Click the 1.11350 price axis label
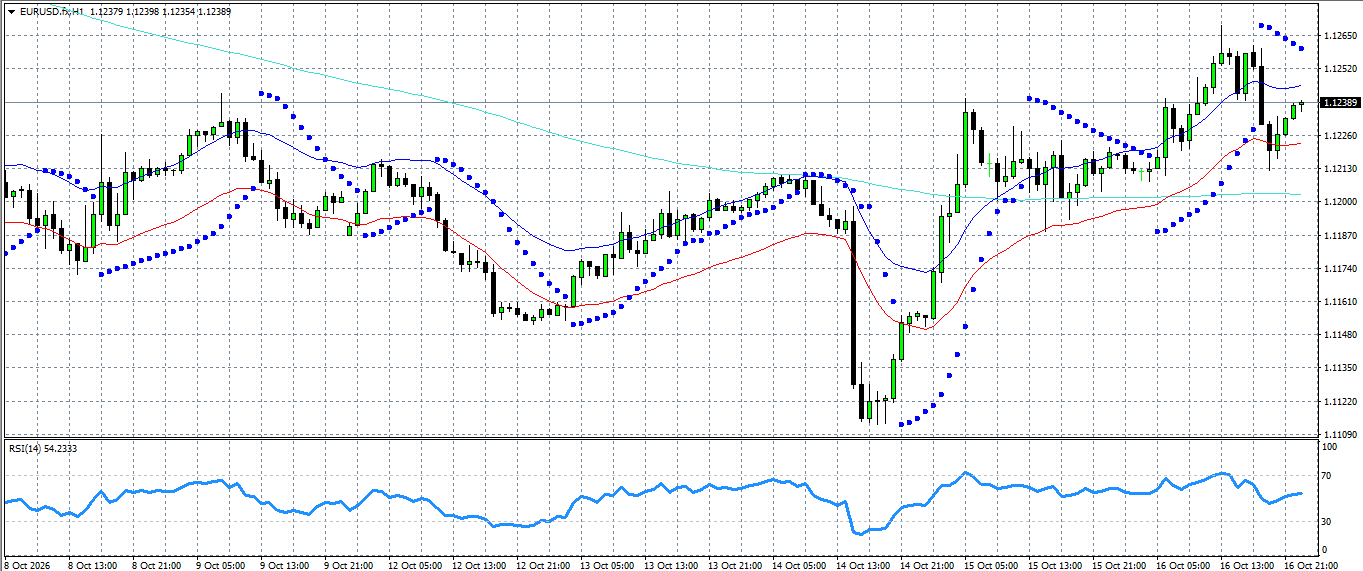 click(1339, 368)
